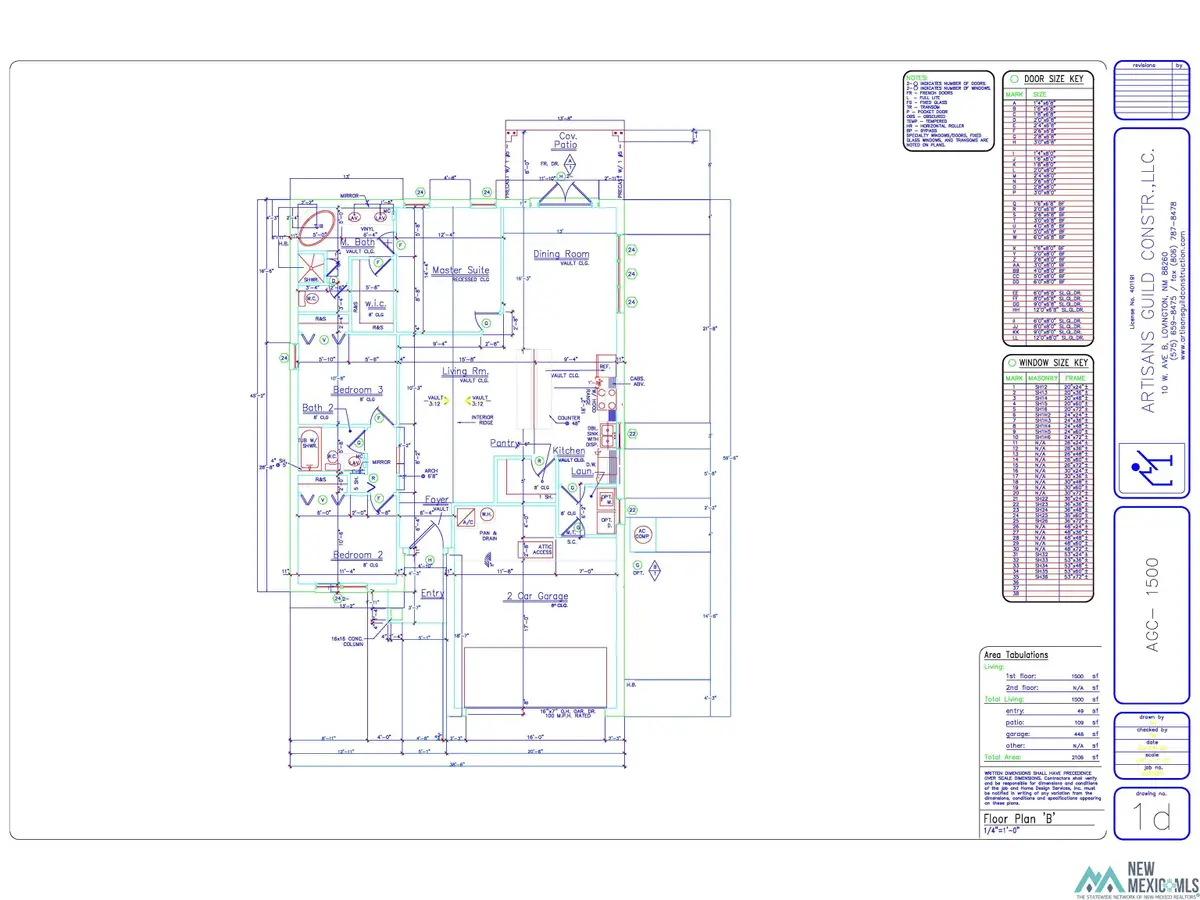Image resolution: width=1200 pixels, height=900 pixels.
Task: Select the AC COMP circle symbol
Action: click(x=643, y=536)
